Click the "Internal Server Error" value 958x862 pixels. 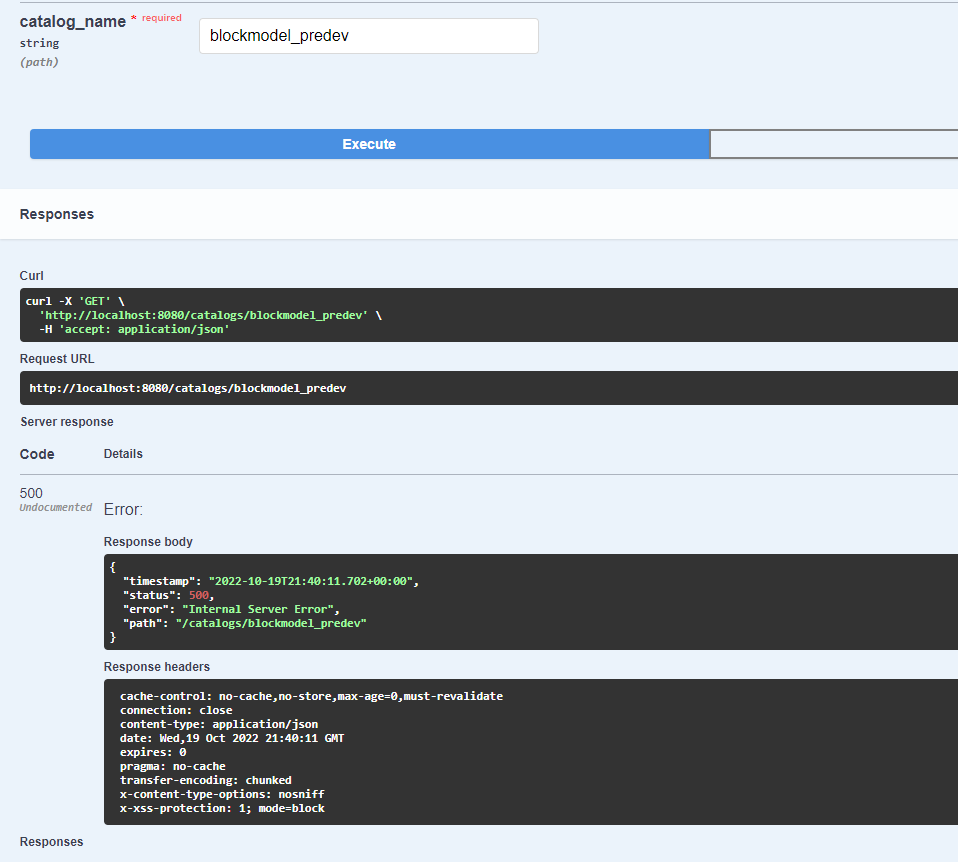point(260,609)
